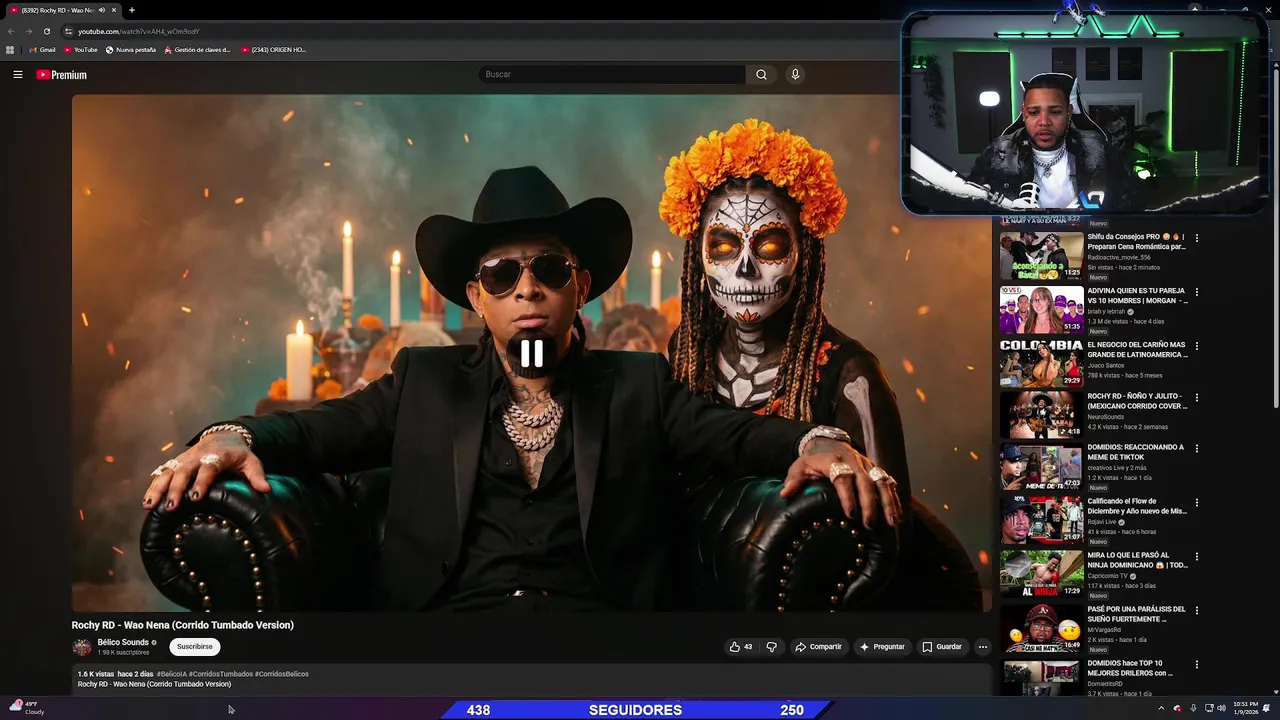Save video using Guardar button

tap(942, 647)
